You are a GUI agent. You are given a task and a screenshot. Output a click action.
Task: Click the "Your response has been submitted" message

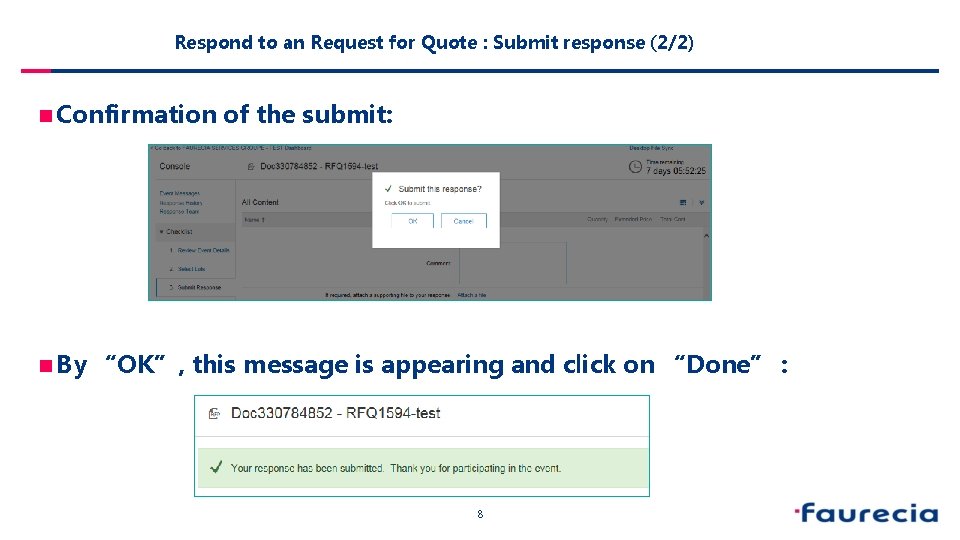(x=396, y=468)
